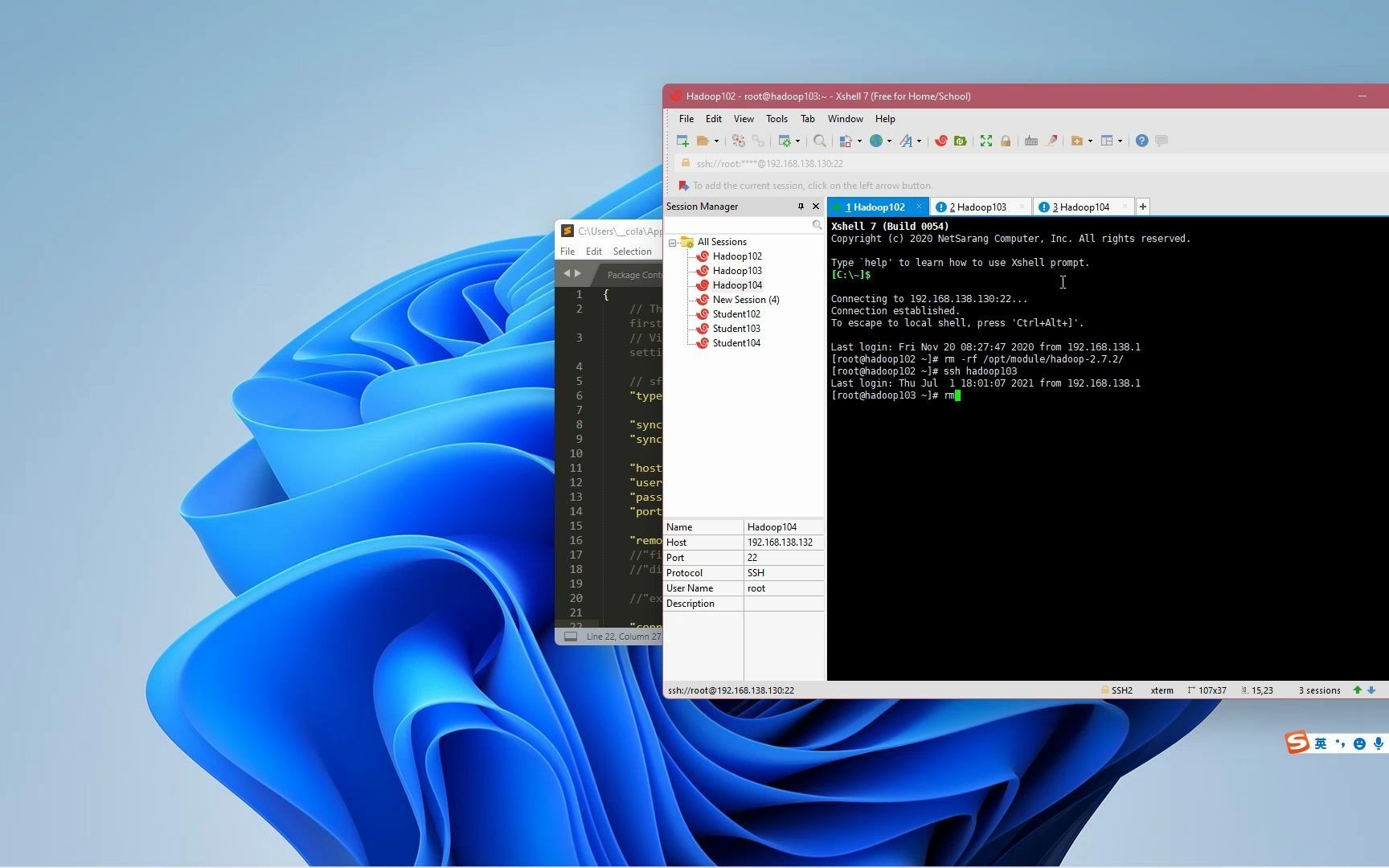Screen dimensions: 1389x868
Task: Expand the color scheme dropdown arrow
Action: point(859,141)
